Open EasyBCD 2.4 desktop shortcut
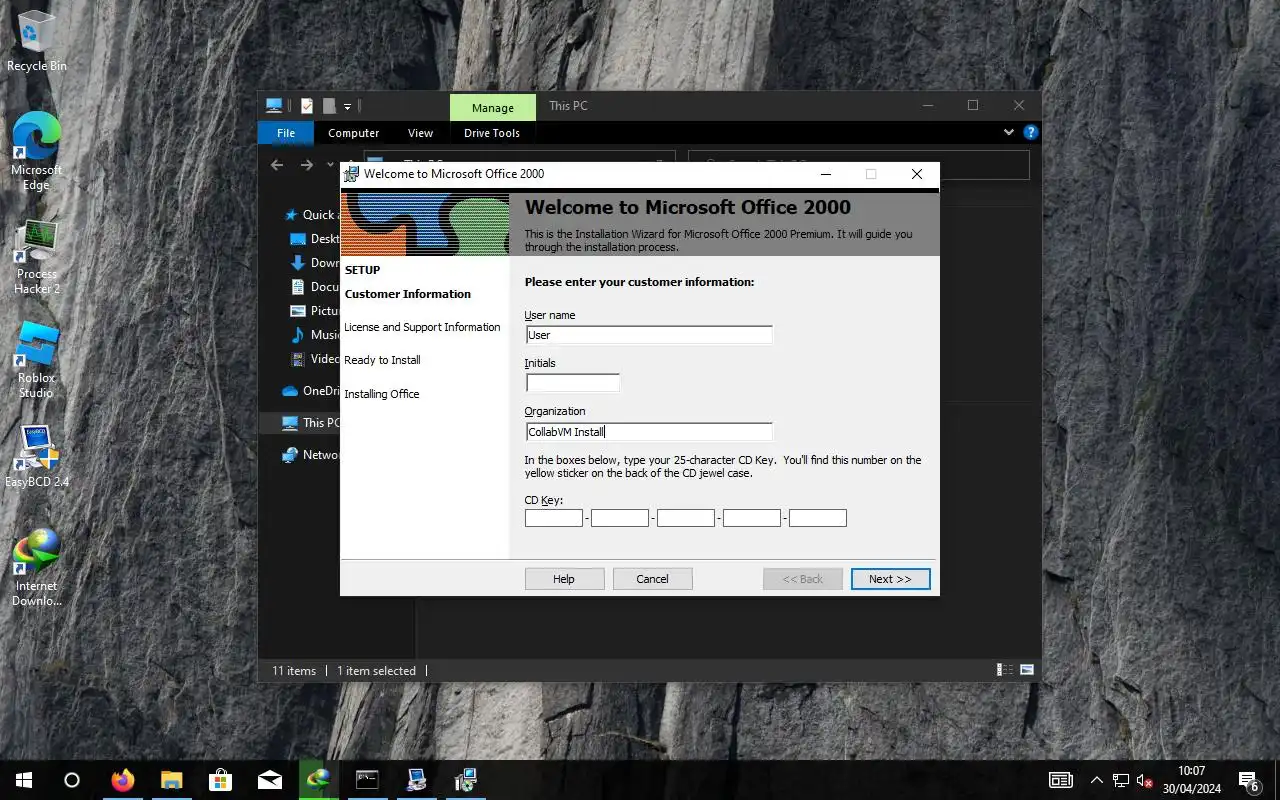The width and height of the screenshot is (1280, 800). coord(37,456)
